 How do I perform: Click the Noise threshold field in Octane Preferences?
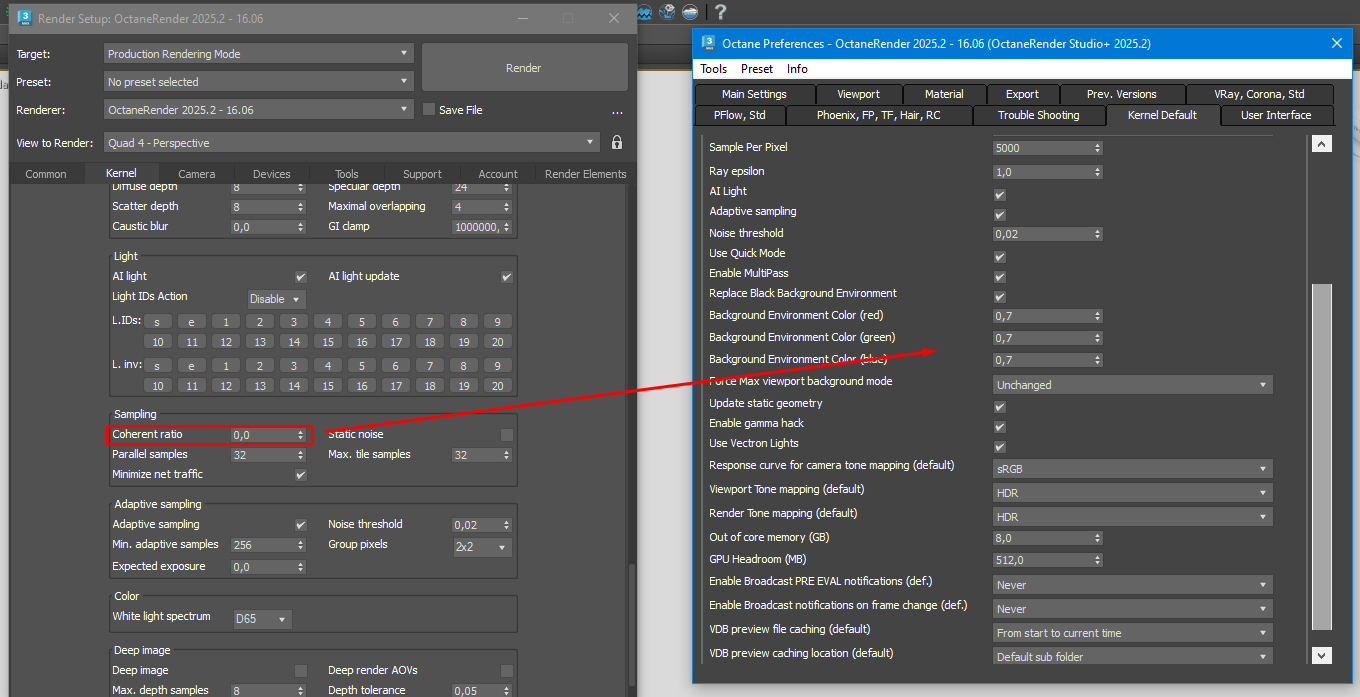[x=1048, y=234]
